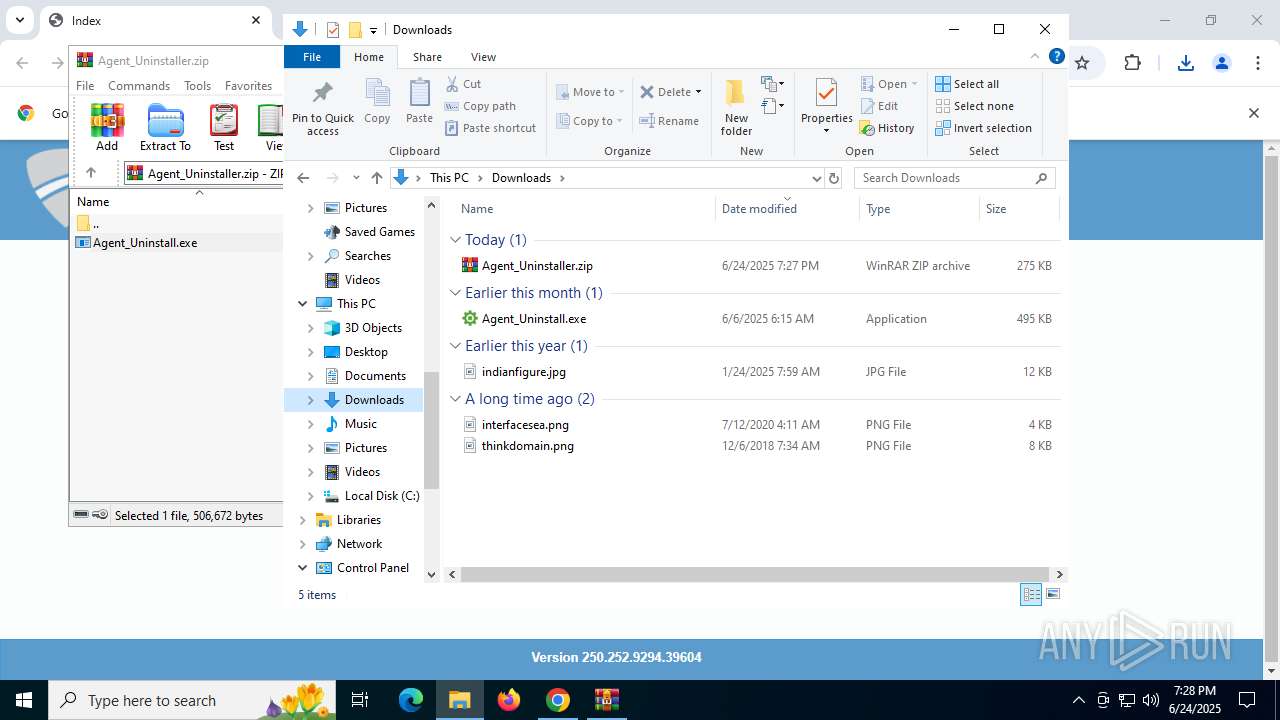
Task: Go back in File Explorer
Action: click(x=303, y=178)
